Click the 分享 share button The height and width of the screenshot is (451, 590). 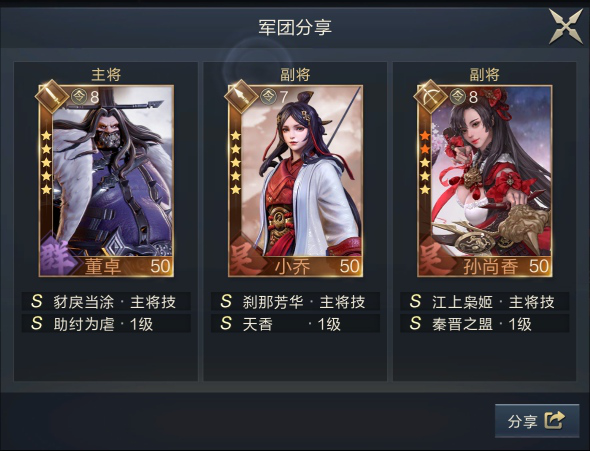[x=537, y=421]
